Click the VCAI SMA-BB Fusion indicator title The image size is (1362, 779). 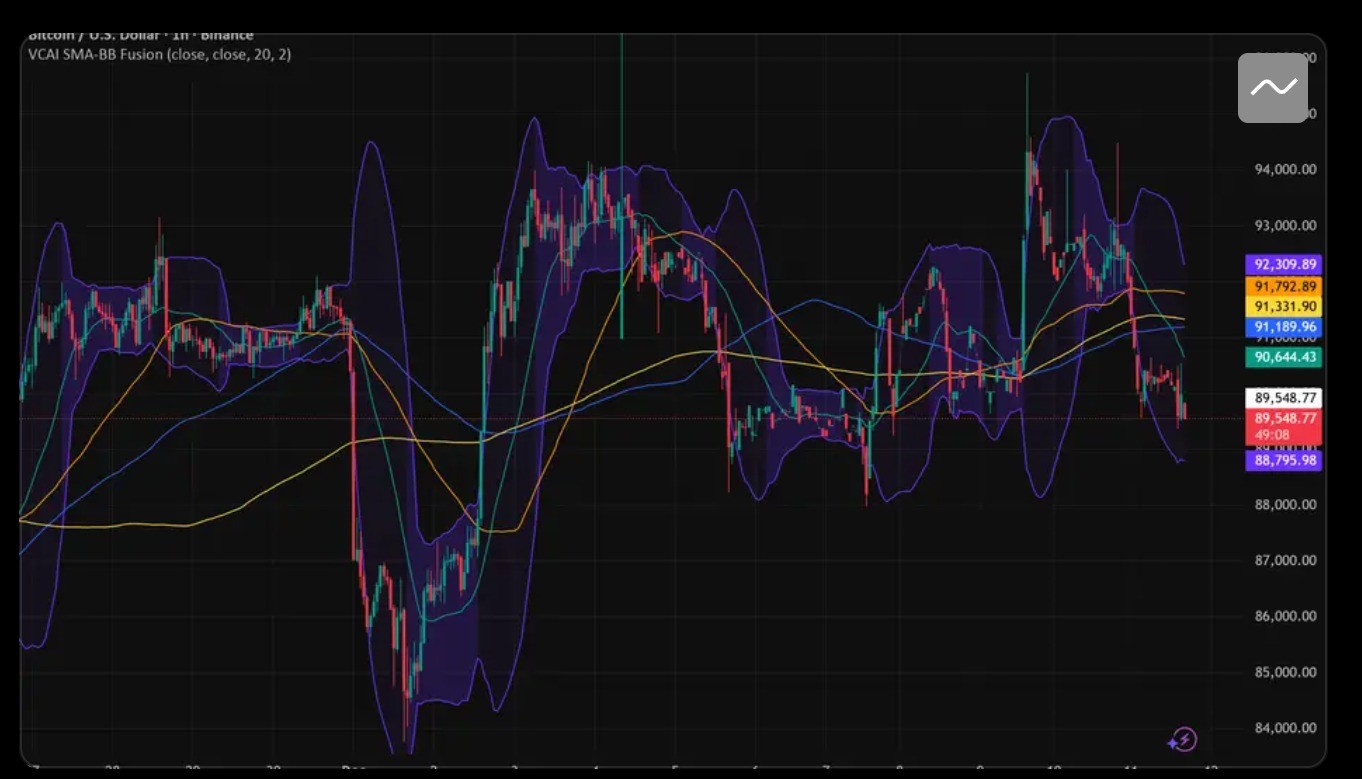click(x=160, y=55)
